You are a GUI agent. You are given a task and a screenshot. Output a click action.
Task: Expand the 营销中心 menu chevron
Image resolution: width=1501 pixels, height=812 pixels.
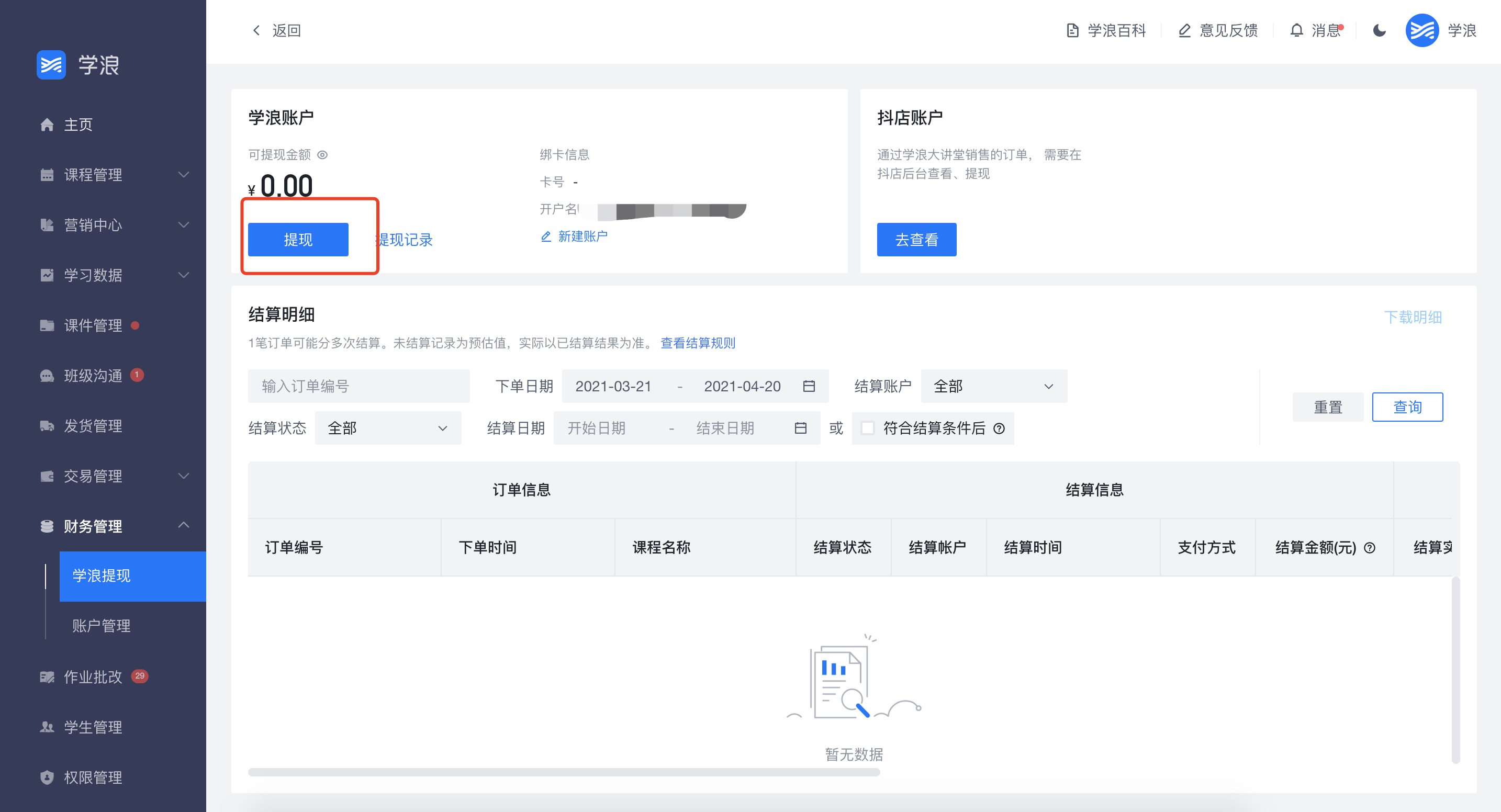pos(184,225)
